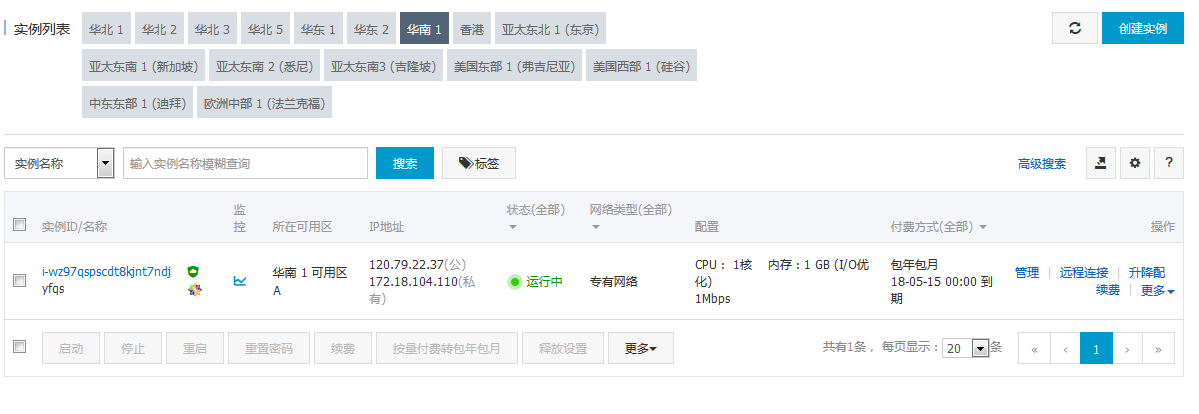
Task: Switch to 中东东部 1 (迪拜) region
Action: pyautogui.click(x=138, y=103)
